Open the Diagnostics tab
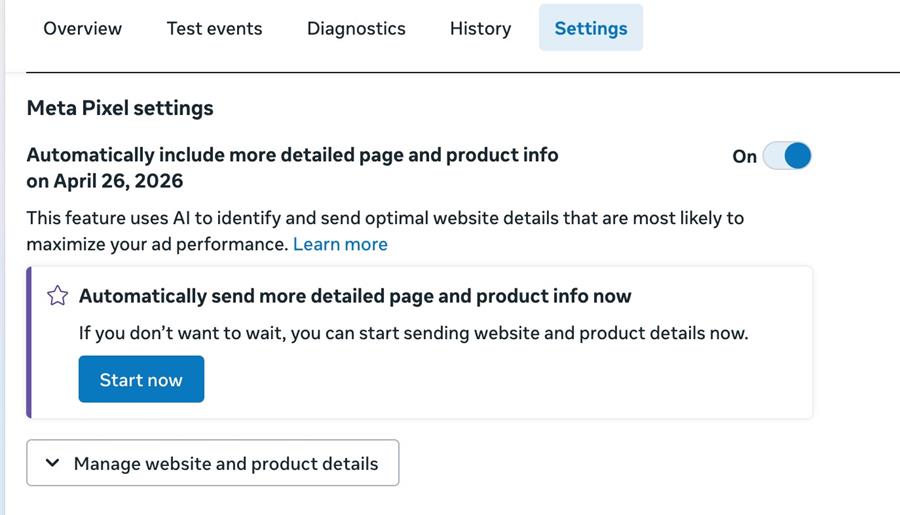 pyautogui.click(x=356, y=28)
